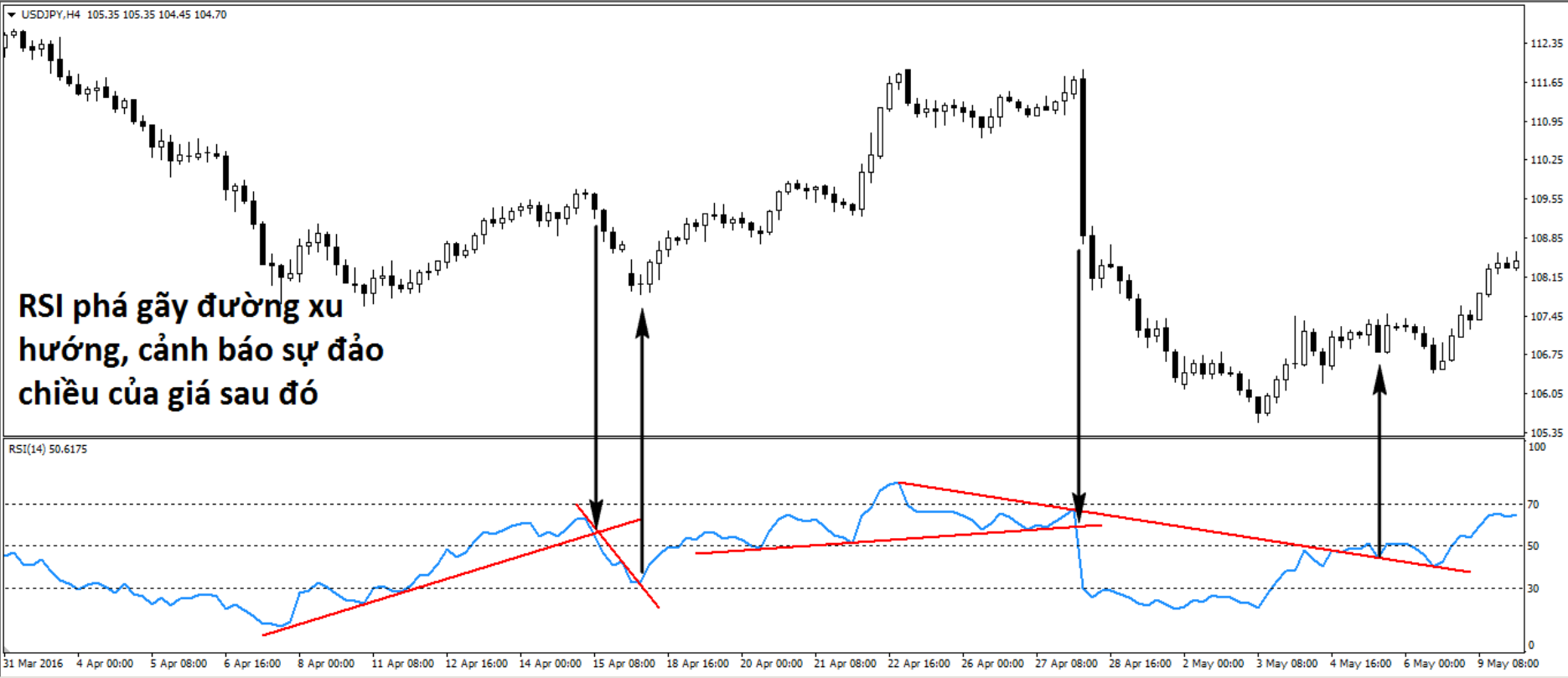Click the 31 Mar 2016 date label
The width and height of the screenshot is (1568, 678).
(34, 664)
